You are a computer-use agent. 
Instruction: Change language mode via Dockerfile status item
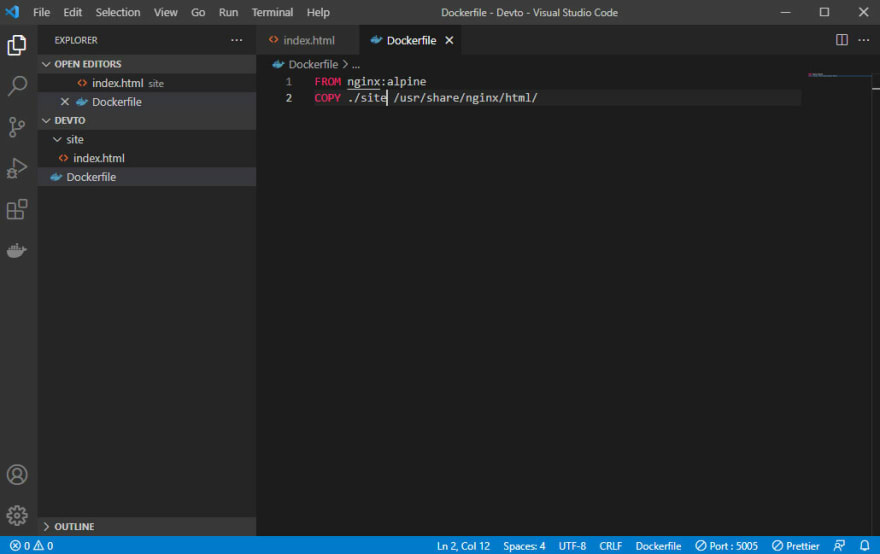[658, 546]
